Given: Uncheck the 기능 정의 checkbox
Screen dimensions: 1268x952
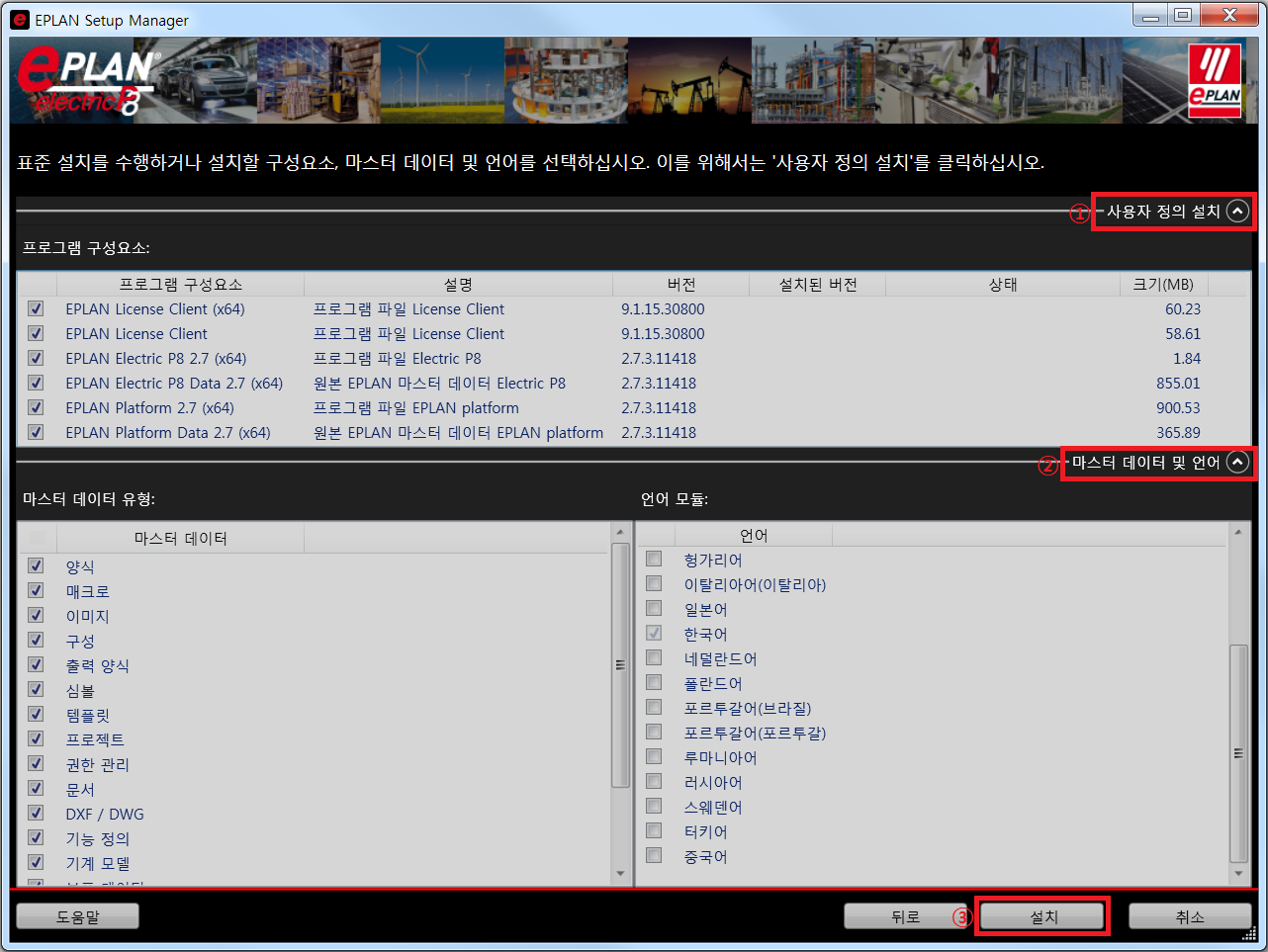Looking at the screenshot, I should [36, 837].
